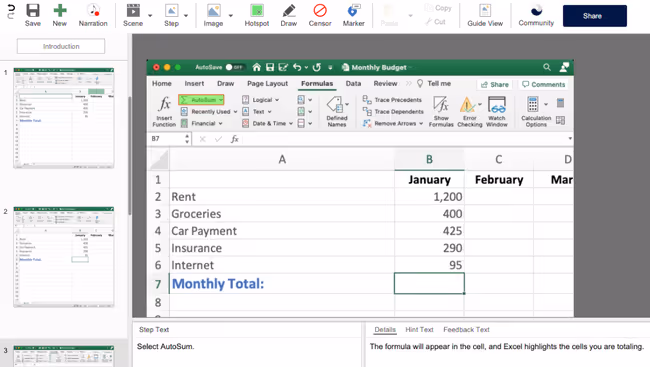Click the Excel Comments button
The width and height of the screenshot is (650, 367).
coord(543,84)
